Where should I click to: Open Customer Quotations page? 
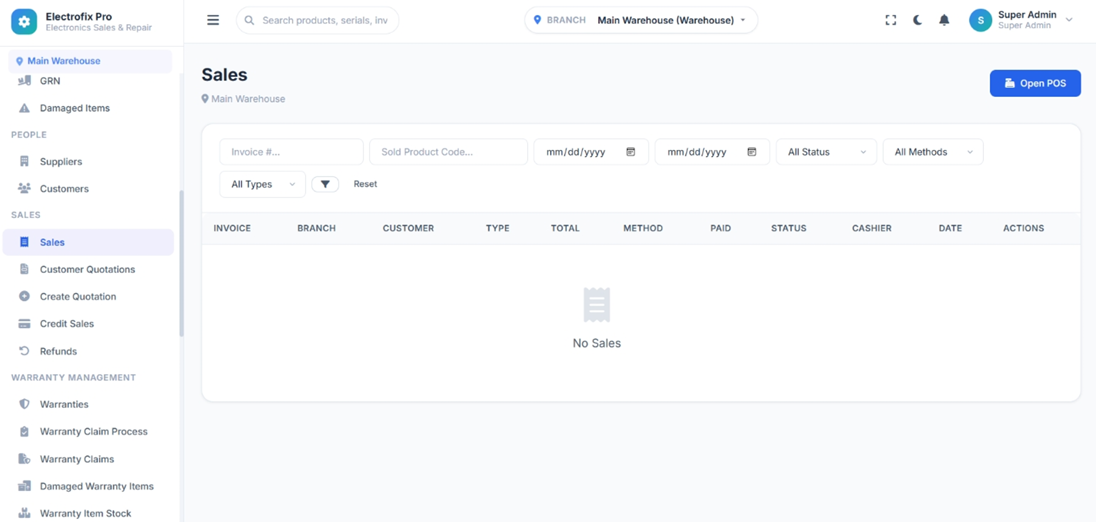click(88, 269)
